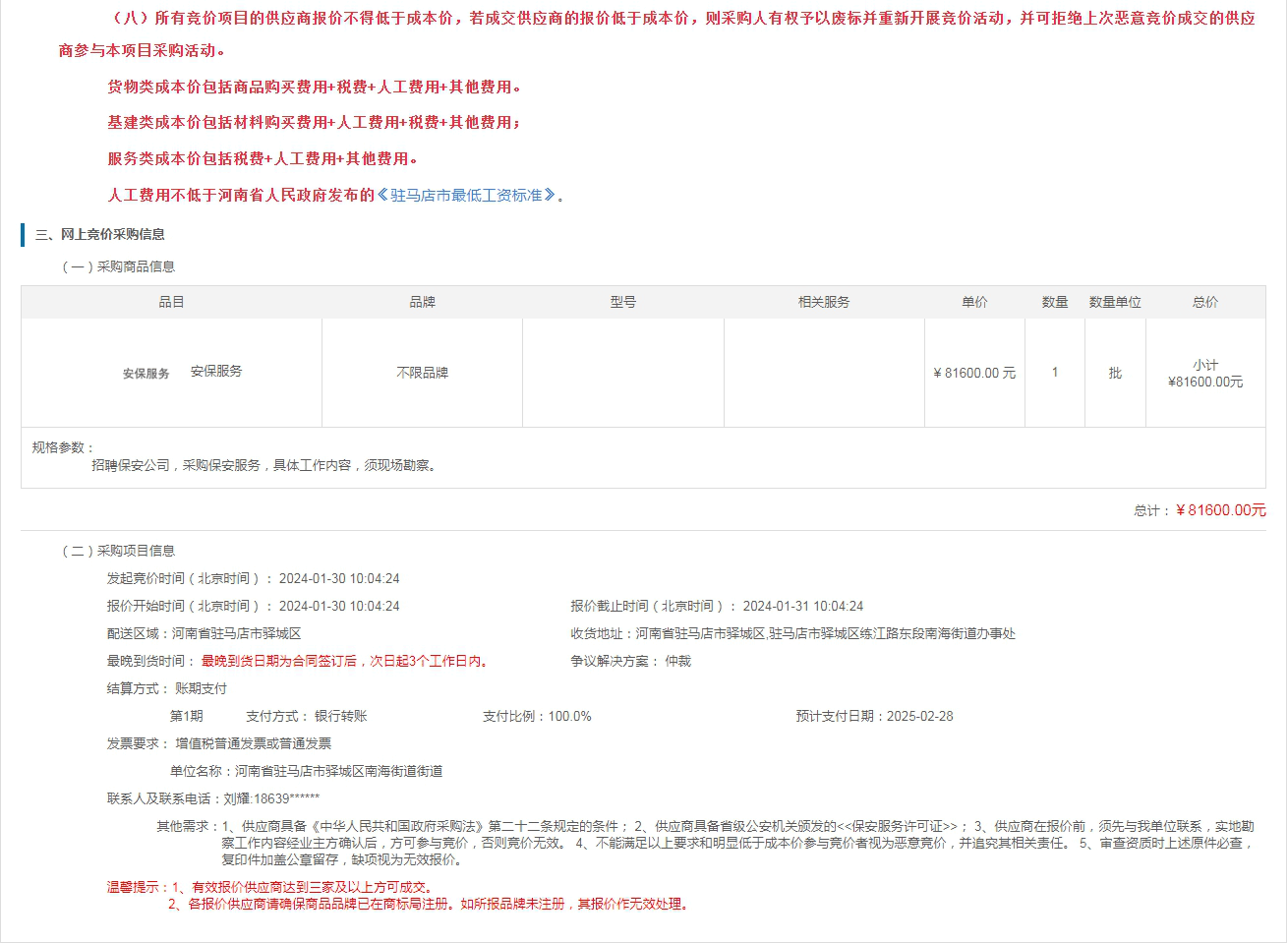The height and width of the screenshot is (943, 1288).
Task: Click the 总价 column header
Action: coord(1204,302)
